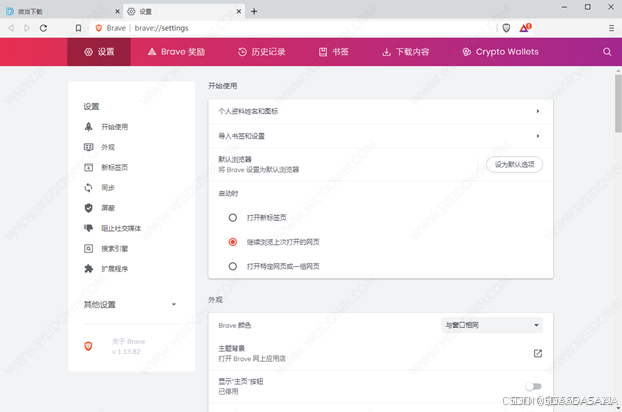The height and width of the screenshot is (412, 622).
Task: Close the 微当下载 tab
Action: click(x=117, y=11)
